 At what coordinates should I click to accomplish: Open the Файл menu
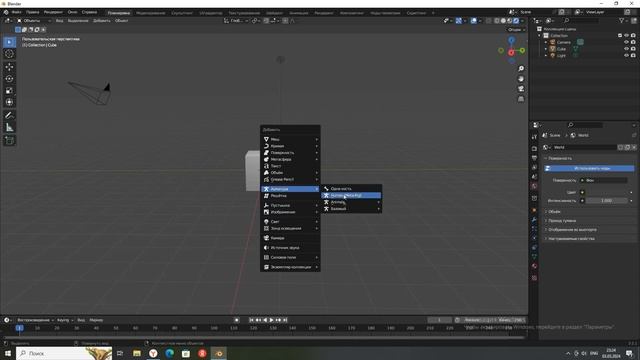click(x=16, y=12)
